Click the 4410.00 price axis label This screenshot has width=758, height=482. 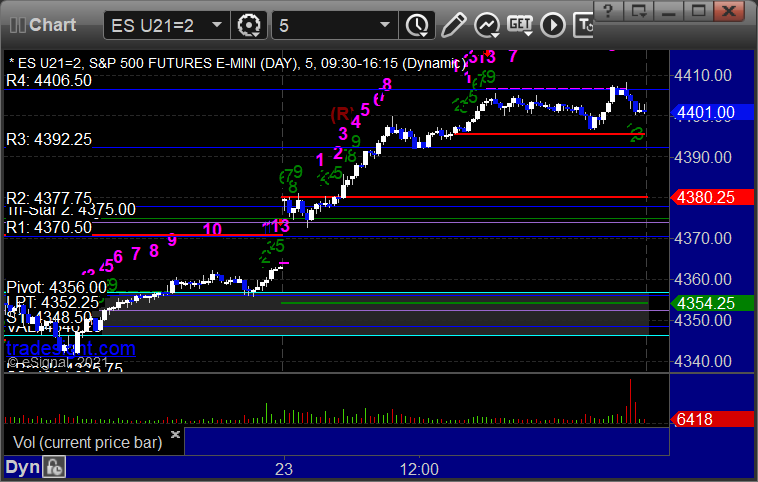coord(703,75)
